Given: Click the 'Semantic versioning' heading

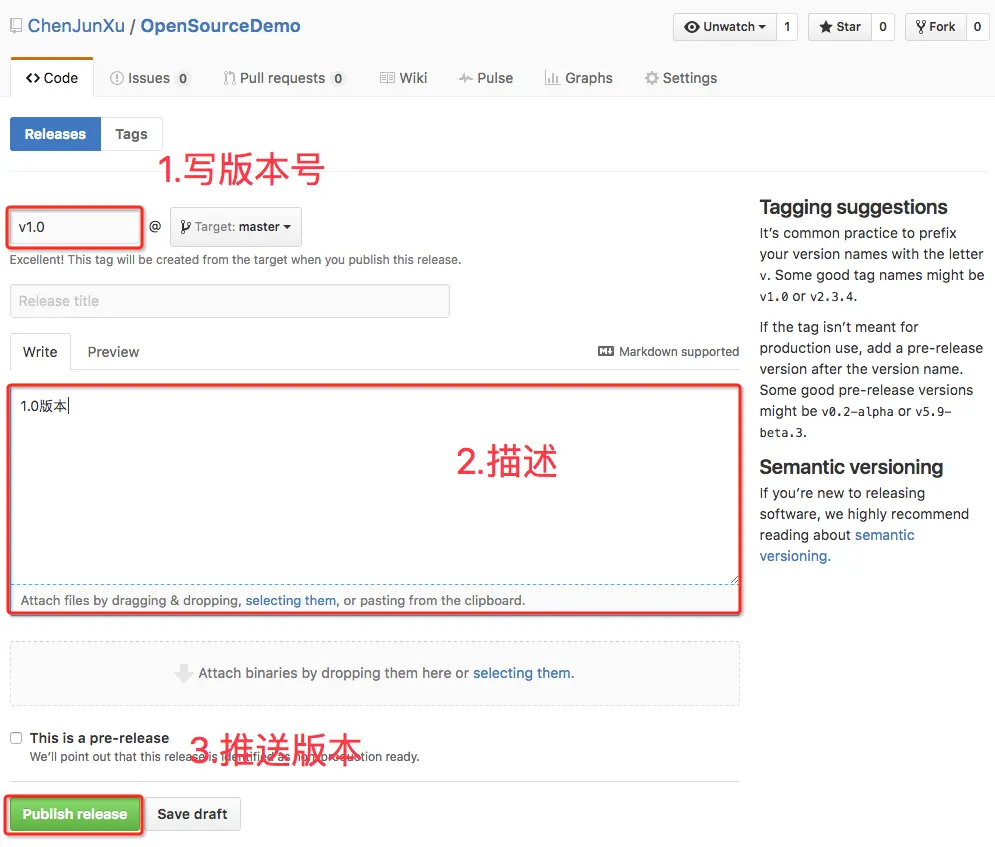Looking at the screenshot, I should tap(851, 467).
